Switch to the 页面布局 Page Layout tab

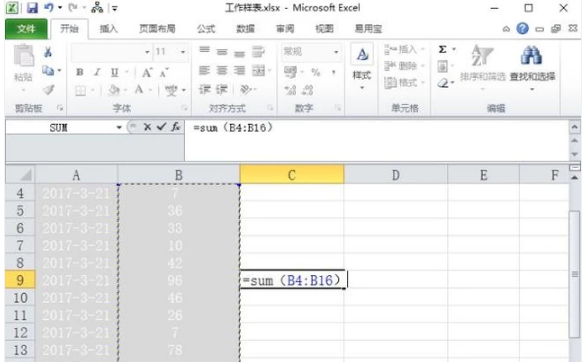point(157,29)
